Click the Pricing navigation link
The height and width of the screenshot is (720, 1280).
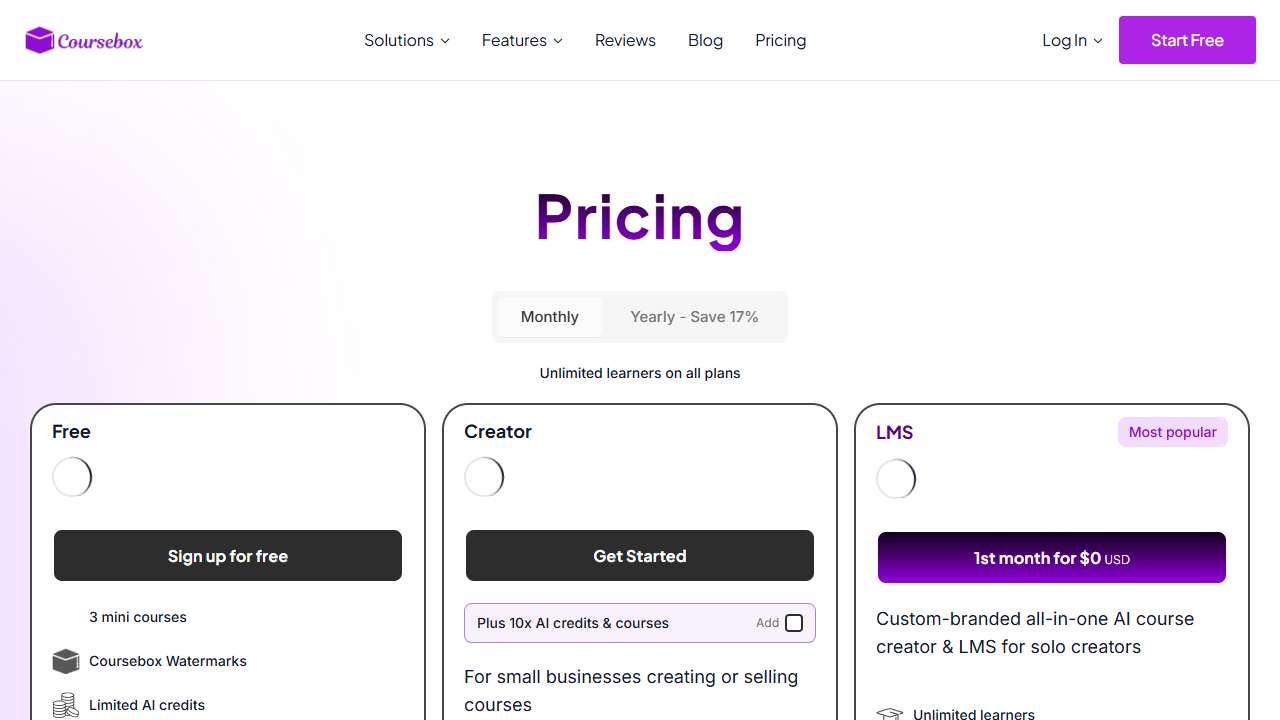click(780, 40)
